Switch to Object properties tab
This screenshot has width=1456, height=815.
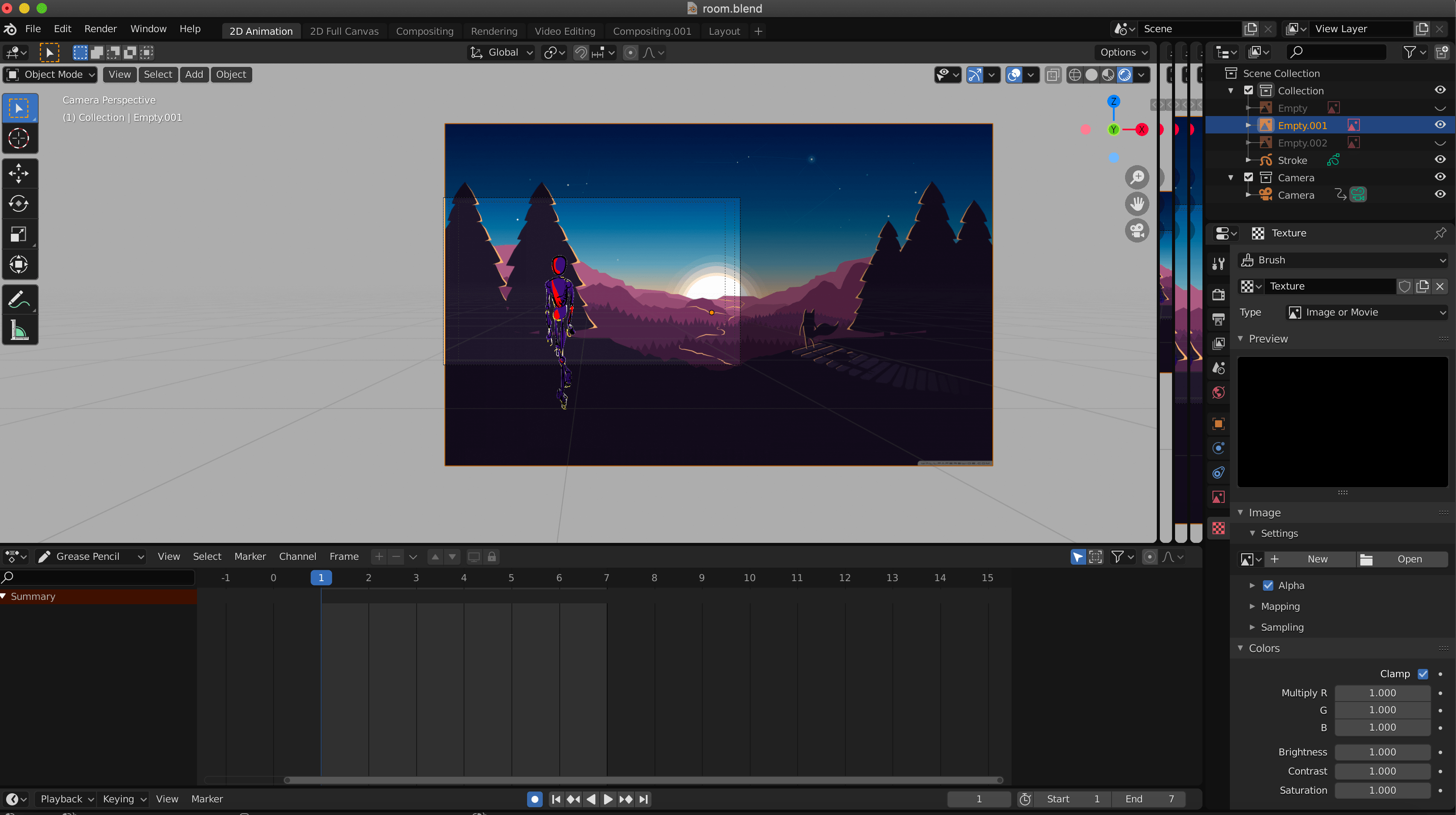[1219, 424]
